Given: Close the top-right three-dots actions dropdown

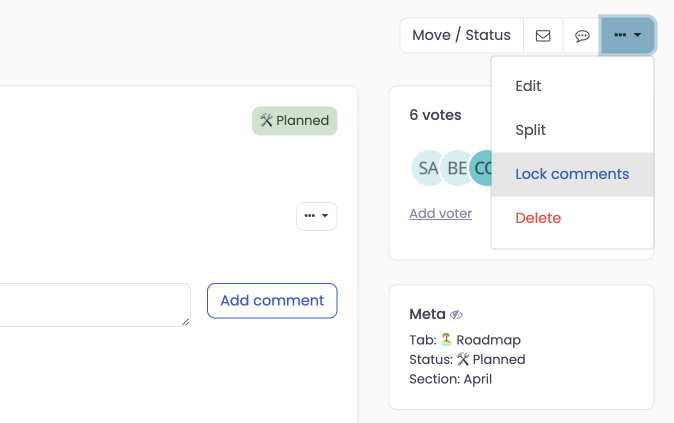Looking at the screenshot, I should (628, 35).
